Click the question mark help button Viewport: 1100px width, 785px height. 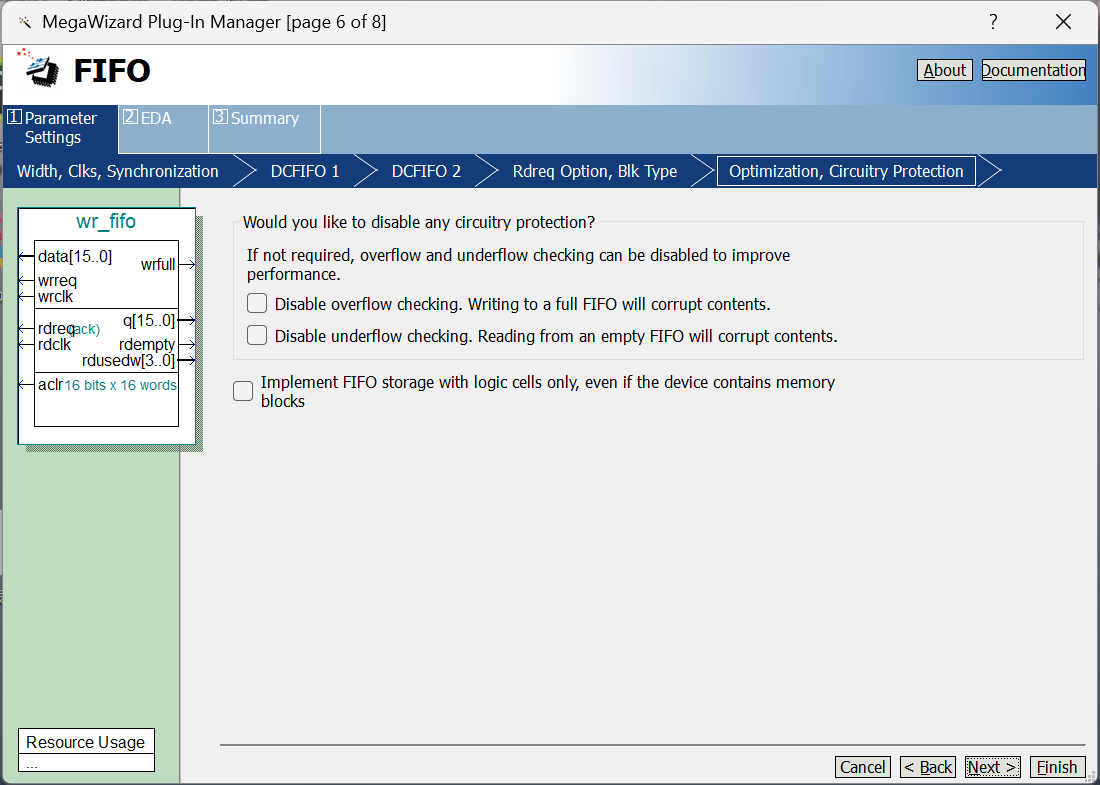tap(993, 22)
